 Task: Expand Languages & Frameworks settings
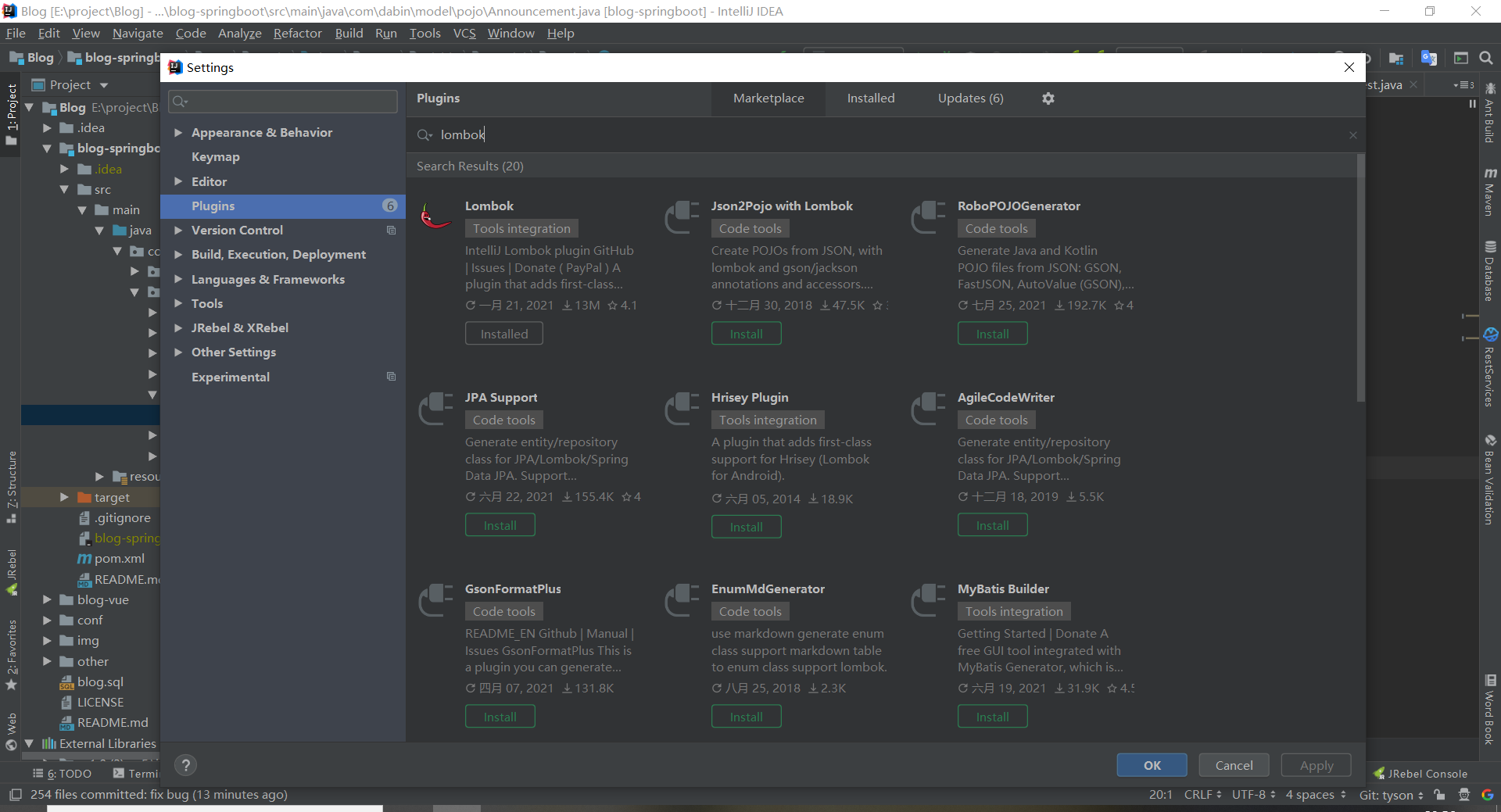[x=178, y=279]
